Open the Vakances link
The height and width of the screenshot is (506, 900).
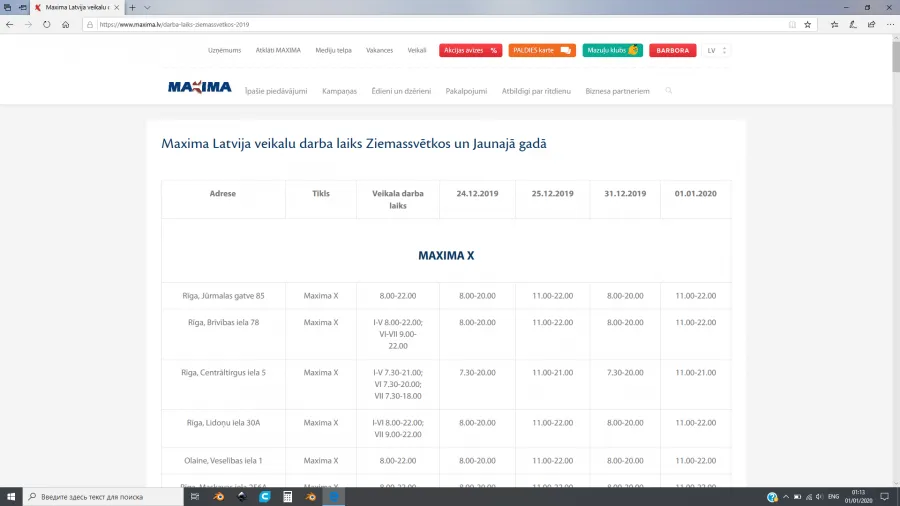(x=379, y=50)
